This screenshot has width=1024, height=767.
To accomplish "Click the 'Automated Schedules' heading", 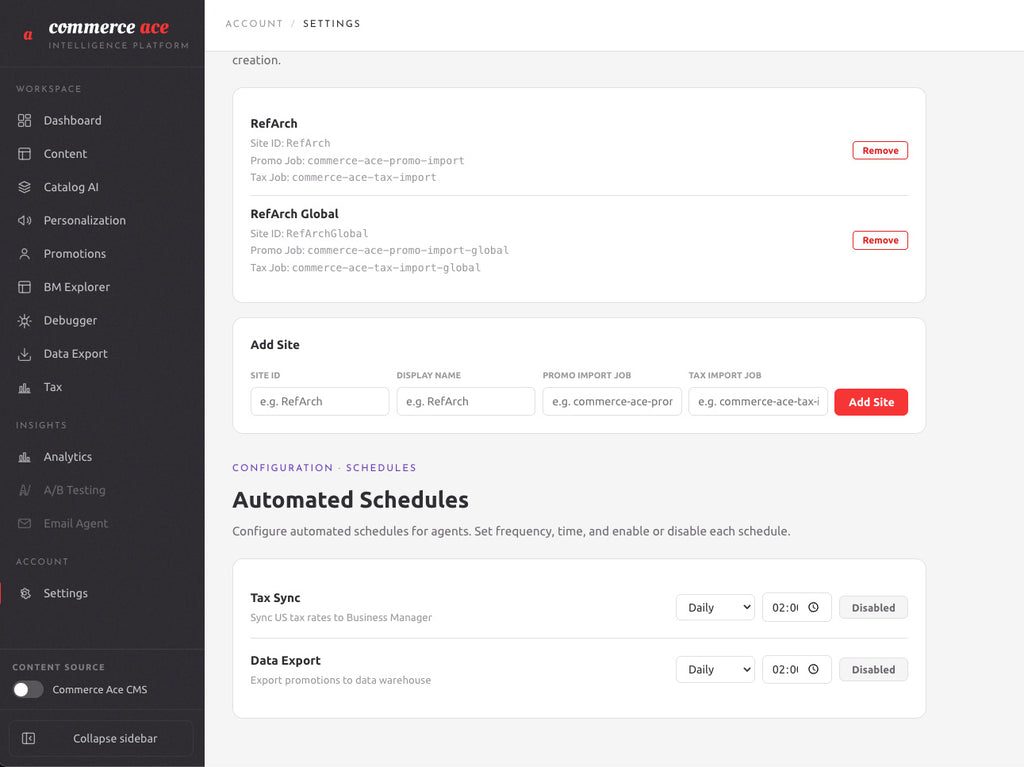I will coord(350,500).
